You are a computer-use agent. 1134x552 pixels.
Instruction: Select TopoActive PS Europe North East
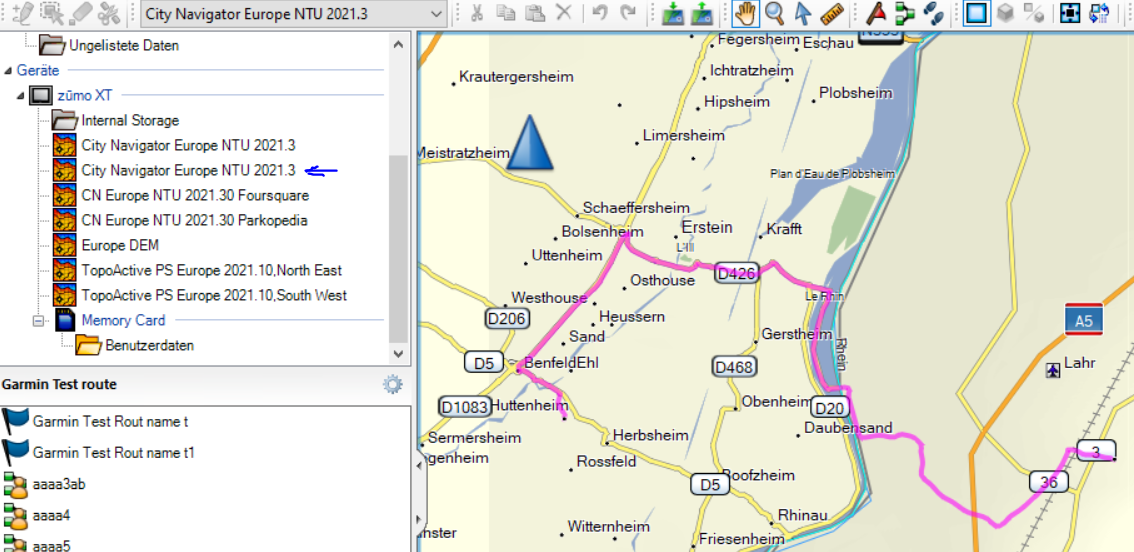211,270
